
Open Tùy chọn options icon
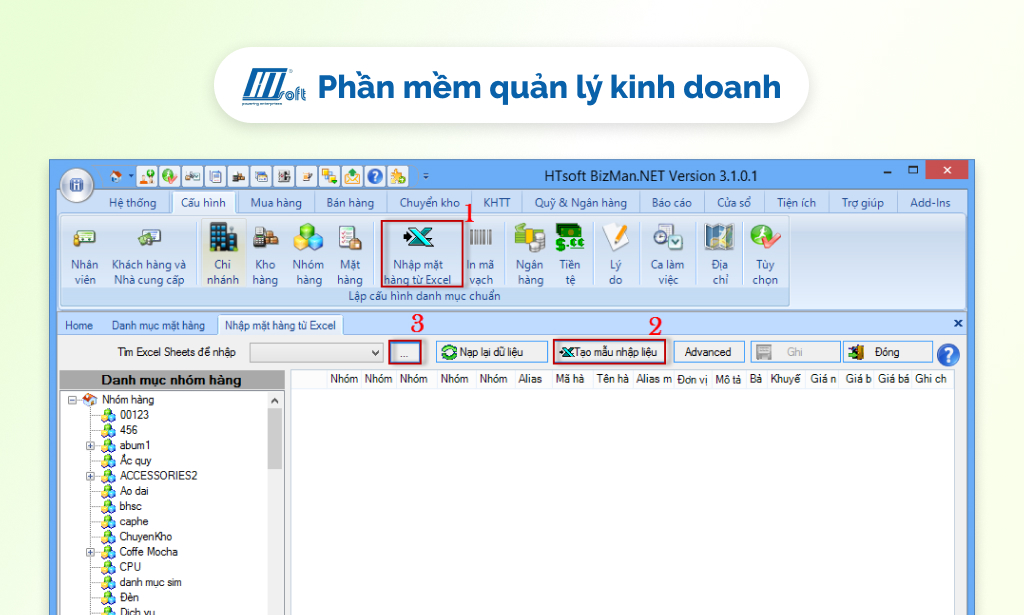[x=765, y=255]
